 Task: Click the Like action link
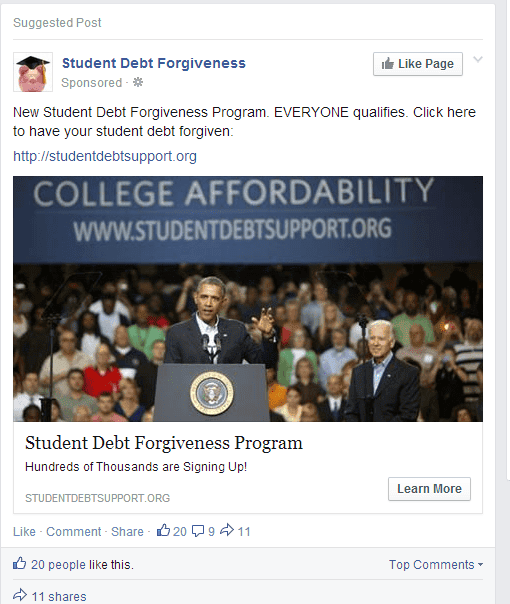click(24, 532)
